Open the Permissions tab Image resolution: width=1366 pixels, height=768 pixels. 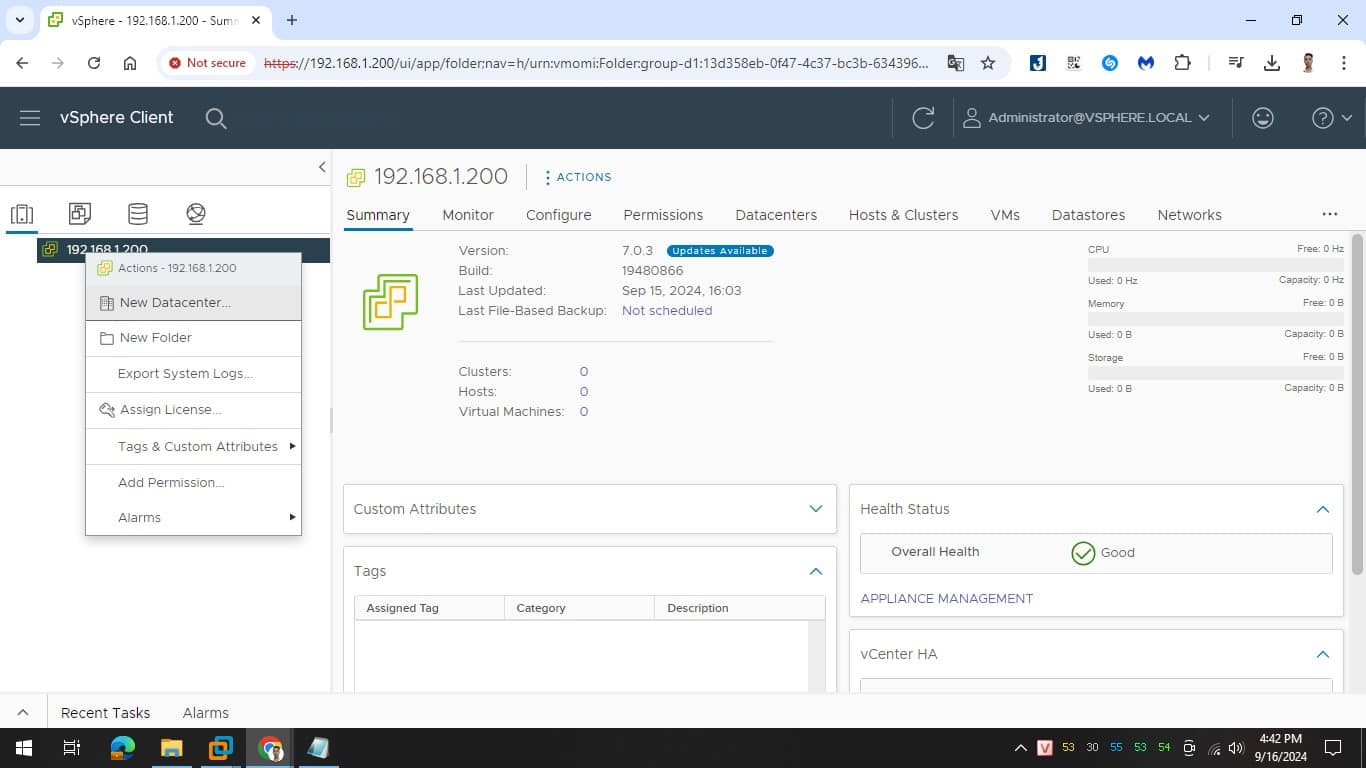(663, 215)
